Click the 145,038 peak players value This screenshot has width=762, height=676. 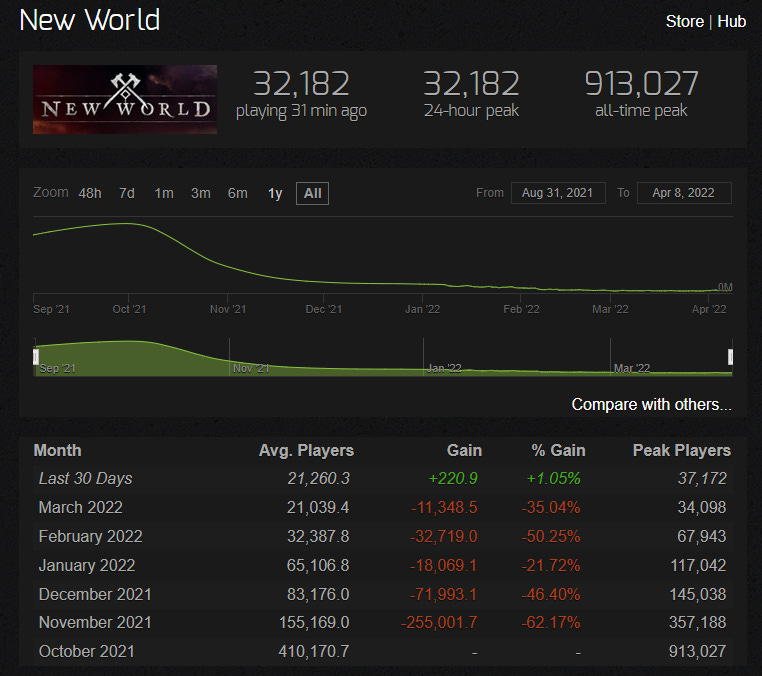pos(698,594)
